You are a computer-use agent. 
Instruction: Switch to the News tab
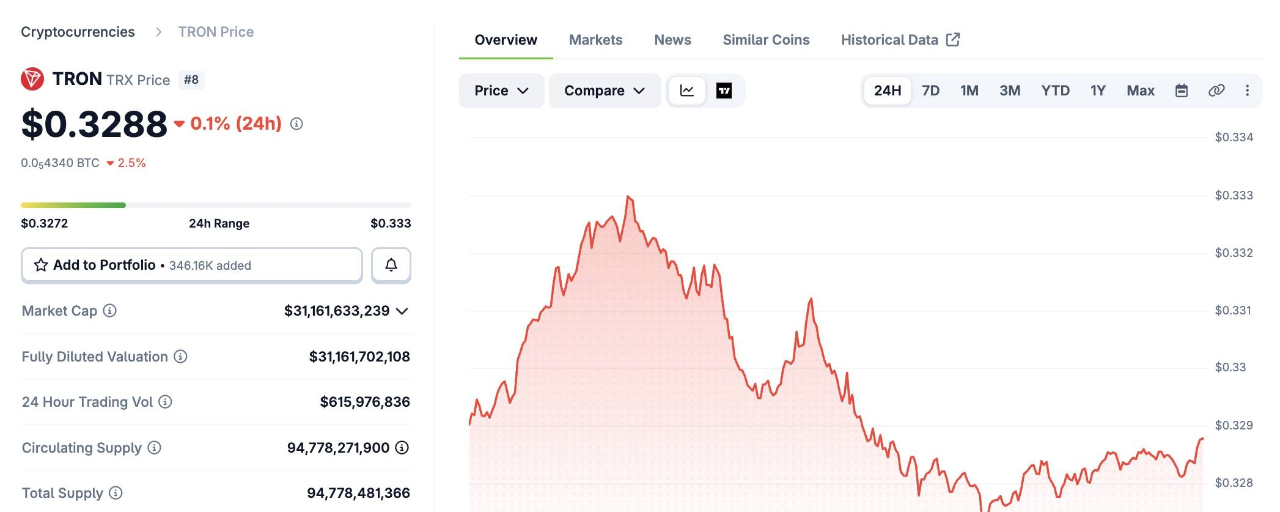(x=673, y=40)
